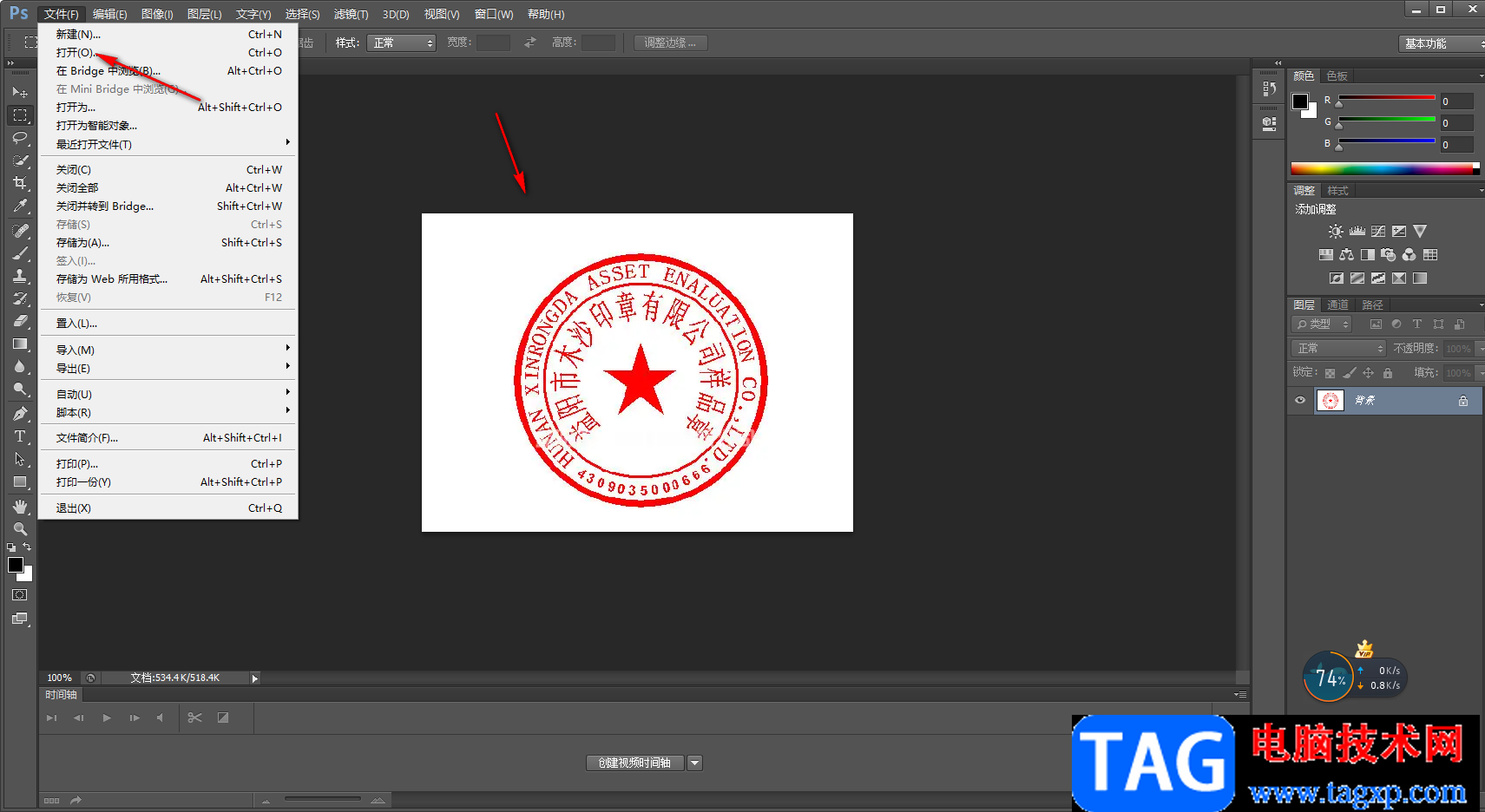Select the Crop tool

tap(20, 183)
